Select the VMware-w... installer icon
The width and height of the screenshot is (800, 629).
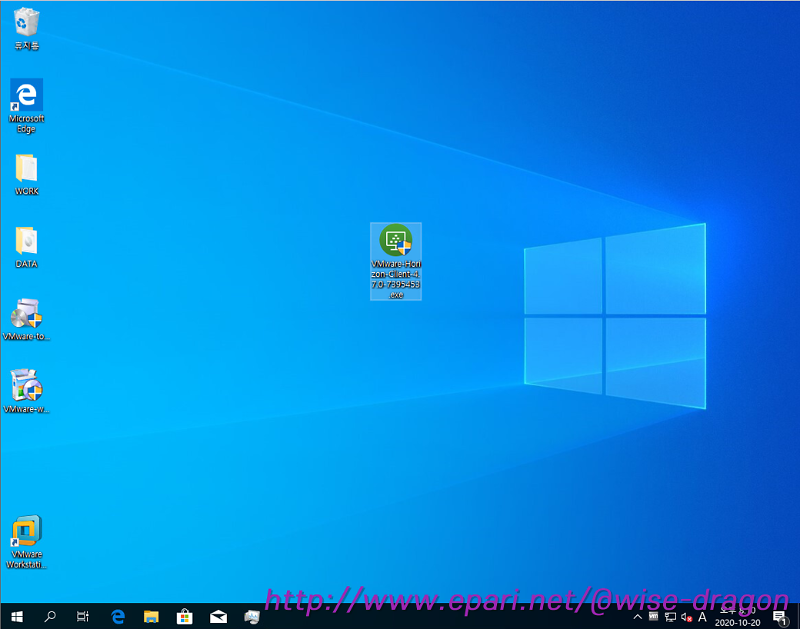click(26, 392)
